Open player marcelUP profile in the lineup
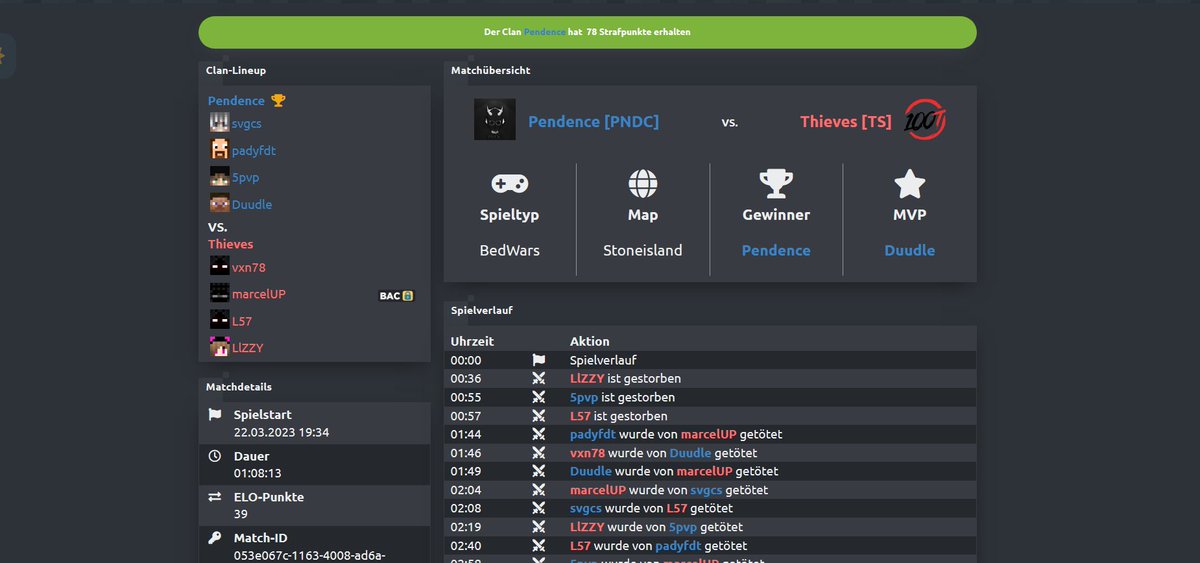1200x563 pixels. coord(259,294)
